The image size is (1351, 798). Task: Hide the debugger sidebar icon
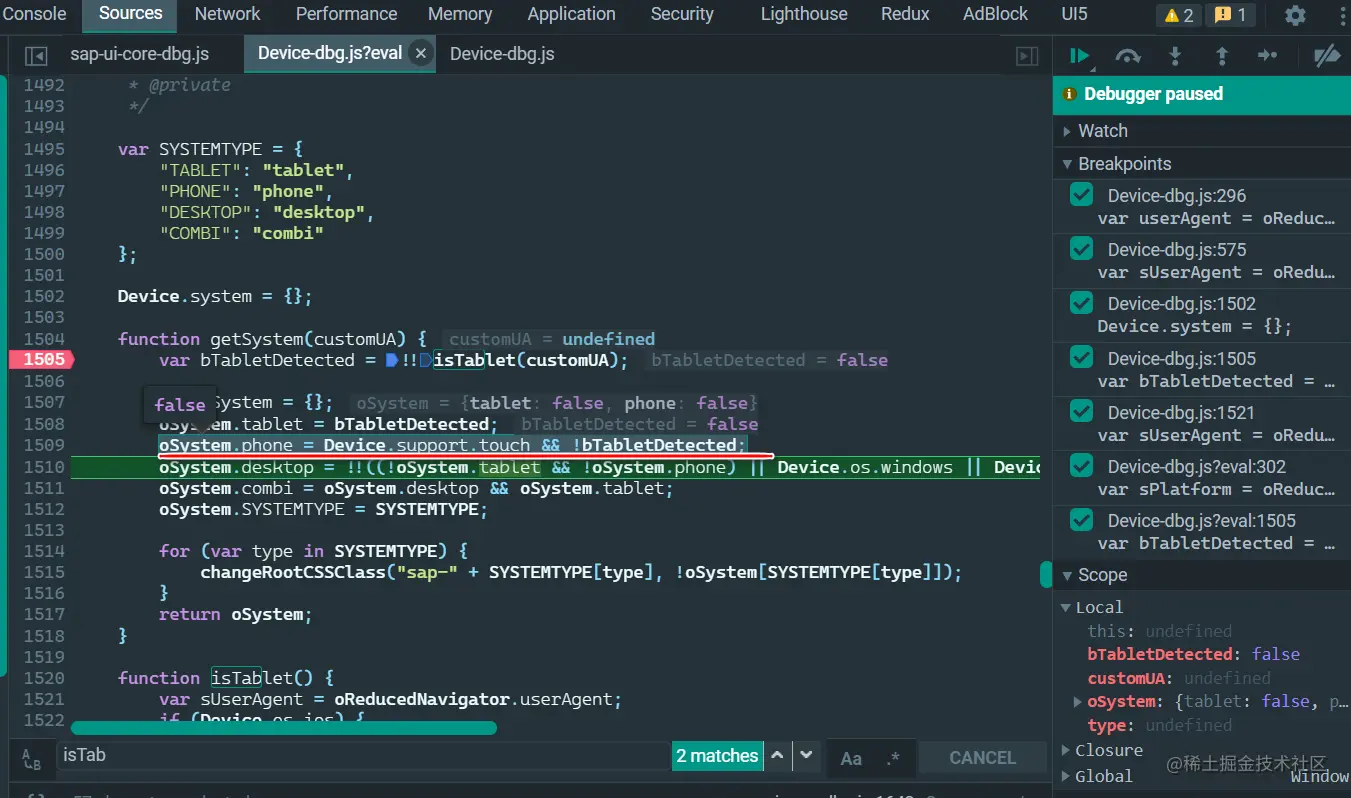tap(1027, 56)
